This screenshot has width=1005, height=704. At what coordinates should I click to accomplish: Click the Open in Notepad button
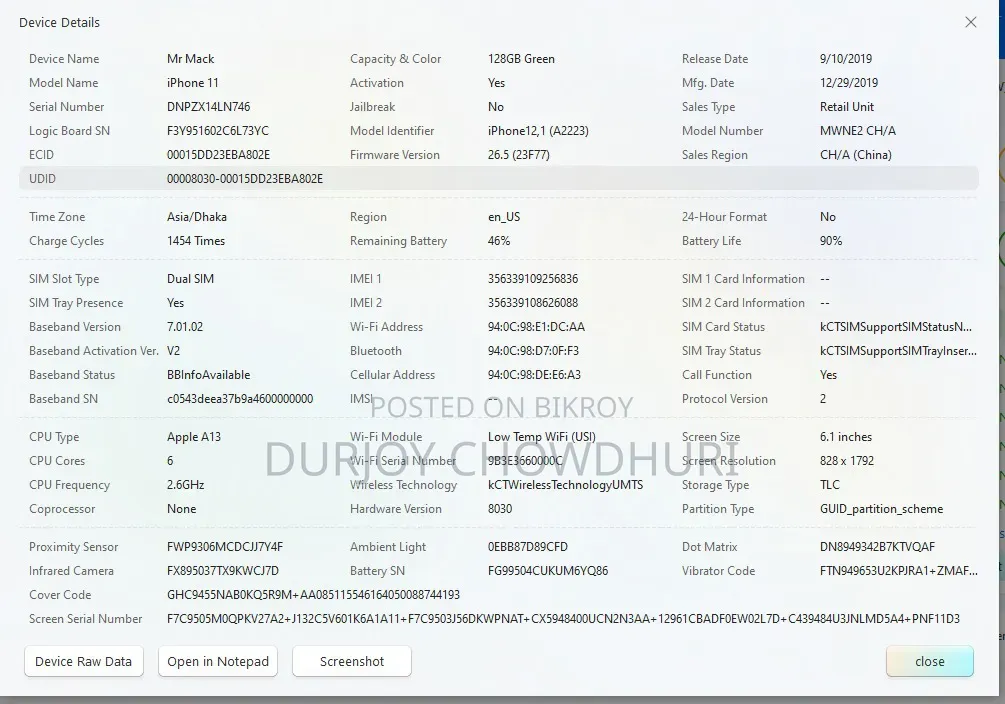click(218, 661)
